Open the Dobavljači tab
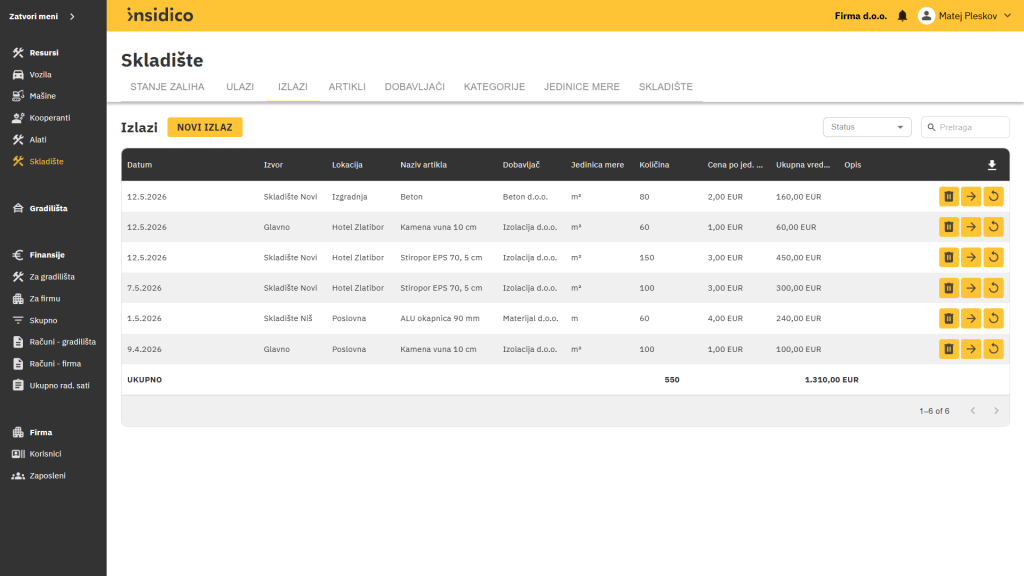Viewport: 1024px width, 576px height. (x=415, y=87)
